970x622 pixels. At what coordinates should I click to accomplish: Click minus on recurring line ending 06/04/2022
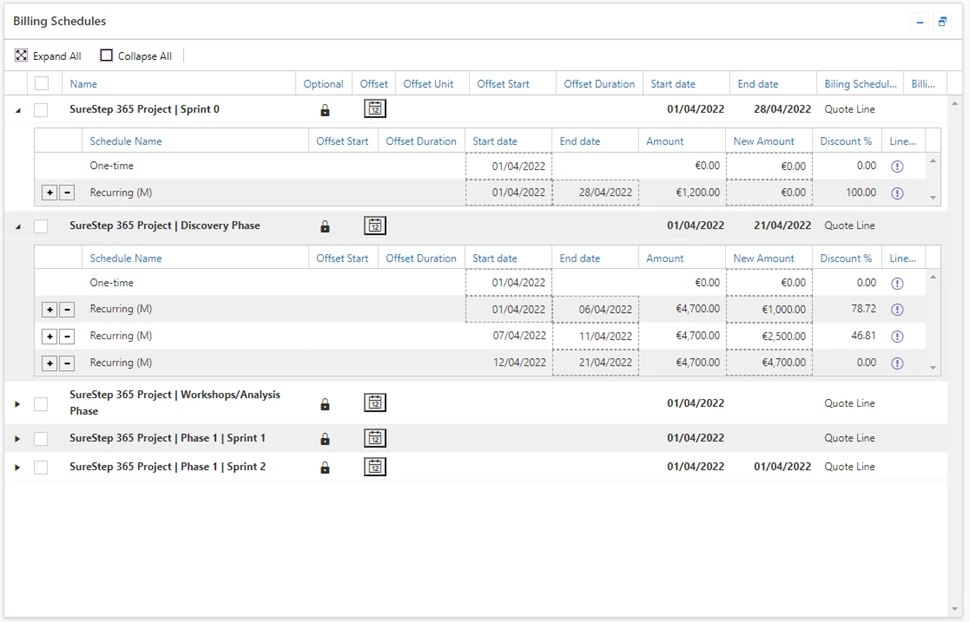click(67, 309)
